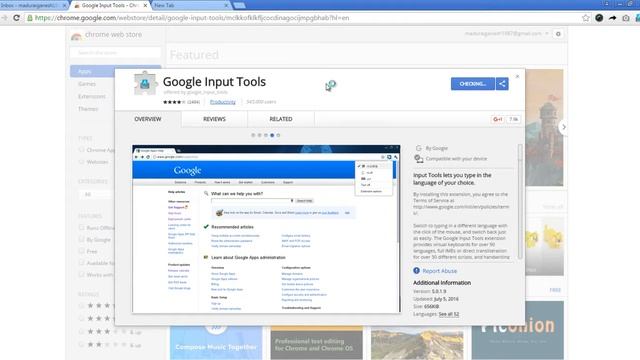Switch to the REVIEWS tab

pos(214,119)
